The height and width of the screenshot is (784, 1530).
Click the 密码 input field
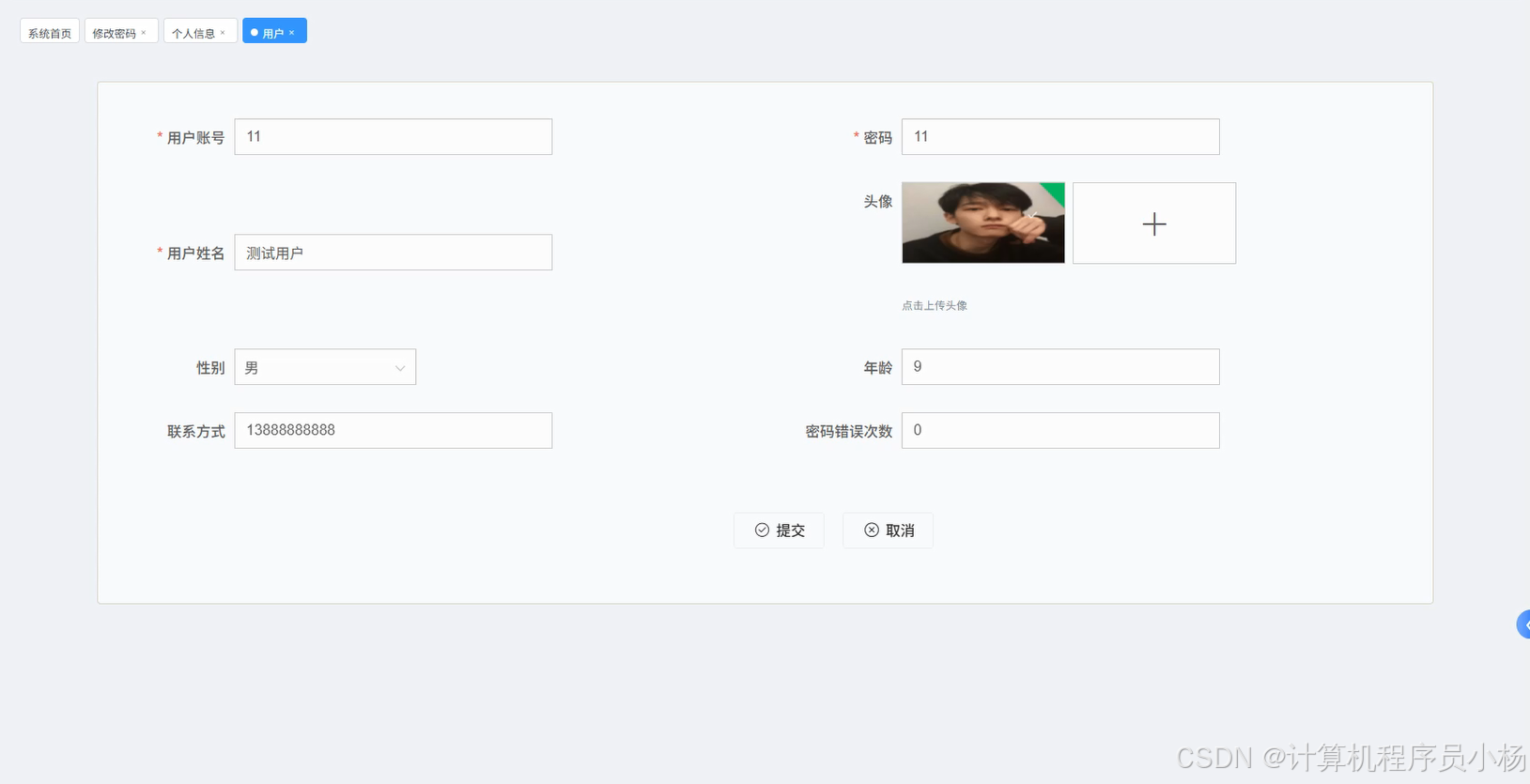pos(1060,137)
